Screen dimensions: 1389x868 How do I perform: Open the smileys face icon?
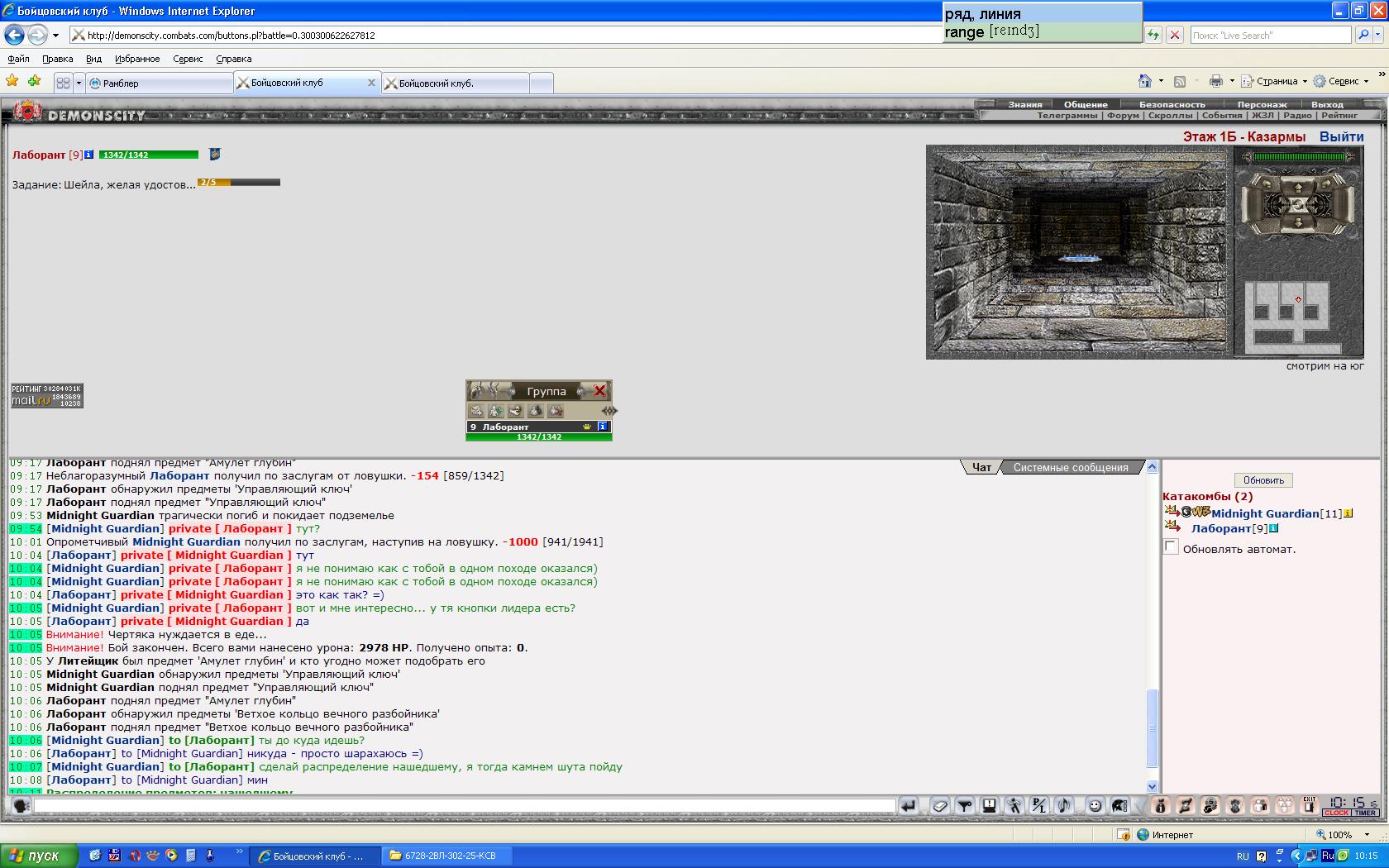coord(1095,805)
